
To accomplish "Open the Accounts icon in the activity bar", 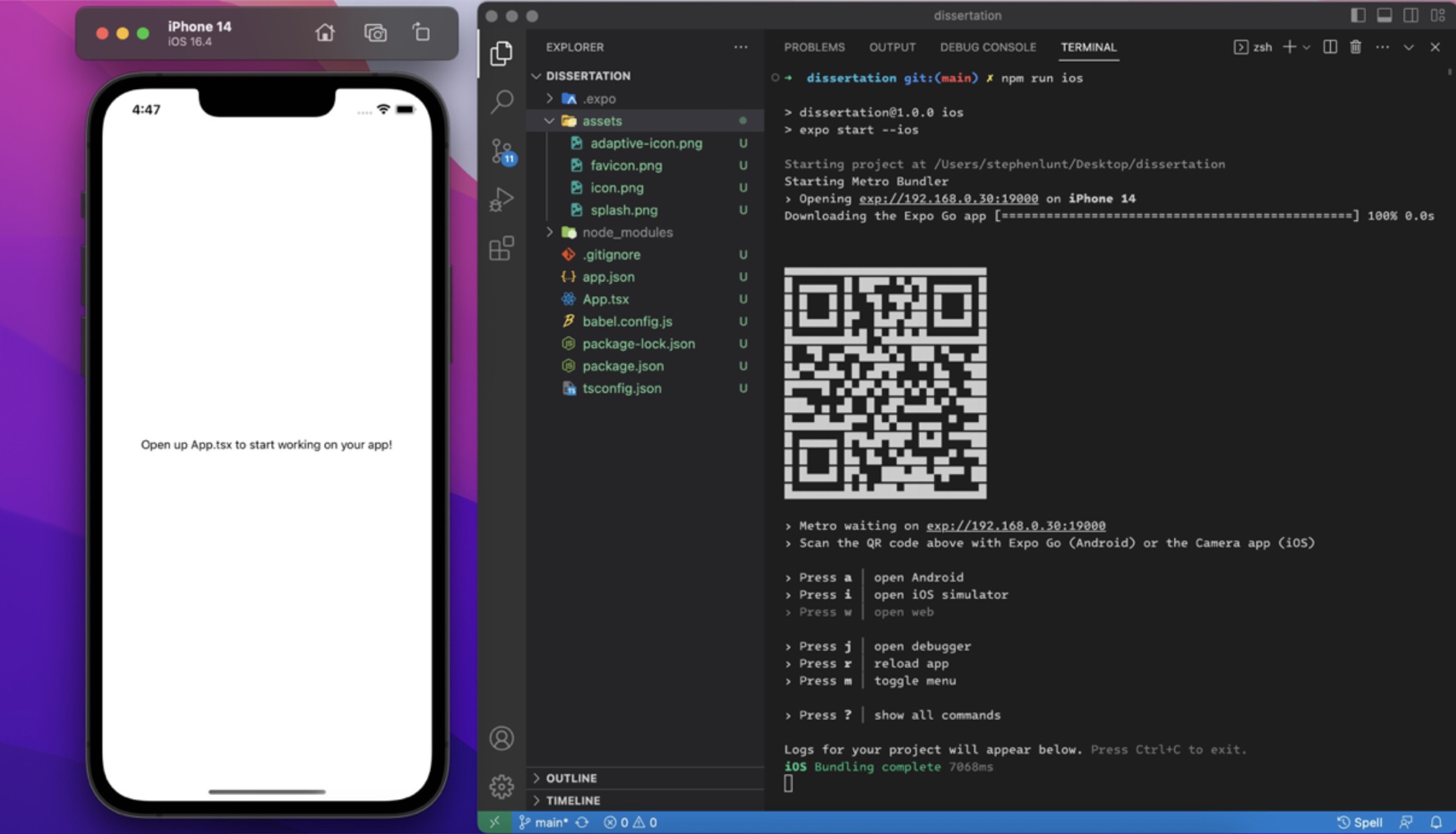I will pyautogui.click(x=502, y=739).
